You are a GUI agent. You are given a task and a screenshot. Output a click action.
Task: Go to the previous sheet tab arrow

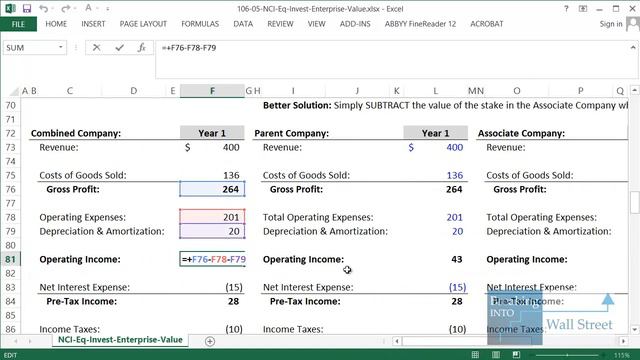tap(16, 341)
